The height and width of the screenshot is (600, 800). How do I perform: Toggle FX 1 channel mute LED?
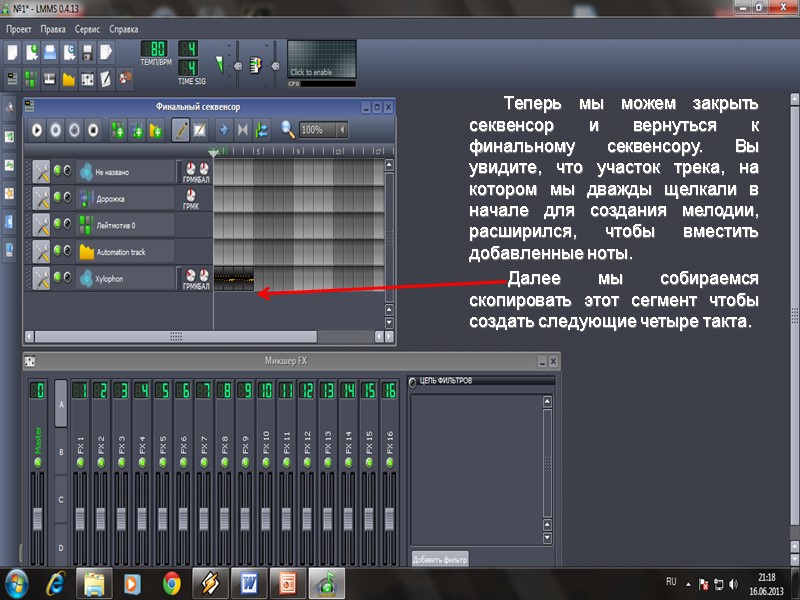pyautogui.click(x=80, y=463)
